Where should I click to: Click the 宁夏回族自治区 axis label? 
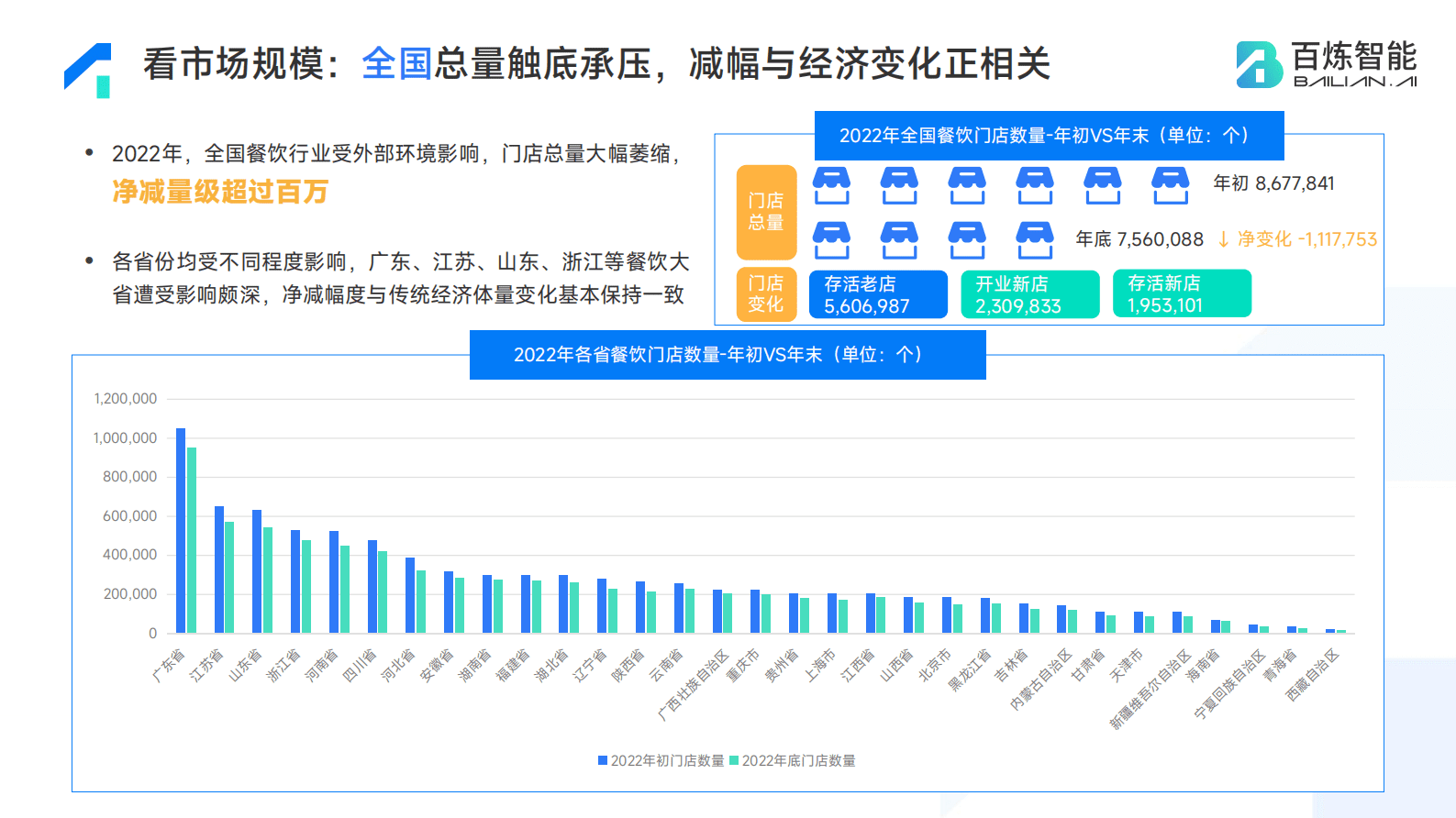pos(1230,685)
